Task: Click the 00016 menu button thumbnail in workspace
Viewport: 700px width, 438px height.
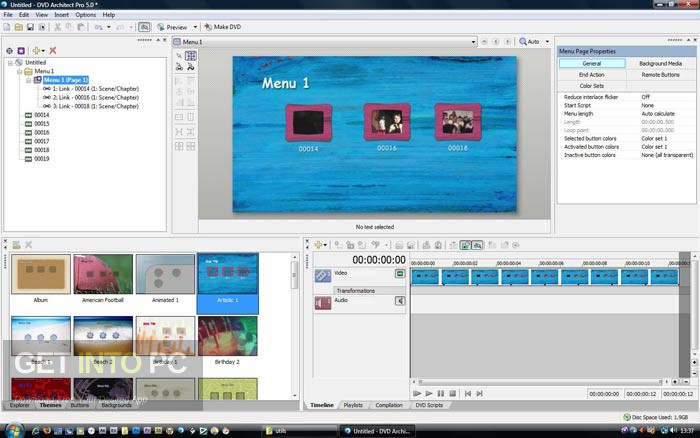Action: tap(387, 122)
